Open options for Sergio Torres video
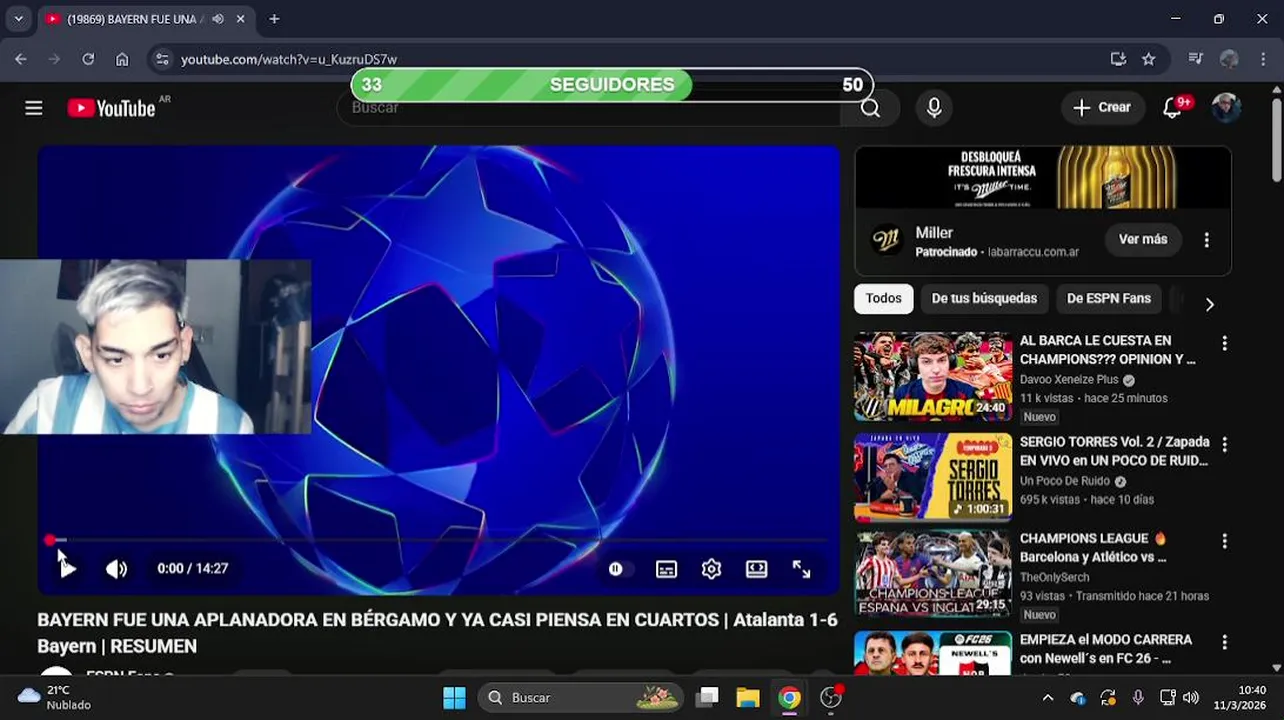 coord(1224,444)
